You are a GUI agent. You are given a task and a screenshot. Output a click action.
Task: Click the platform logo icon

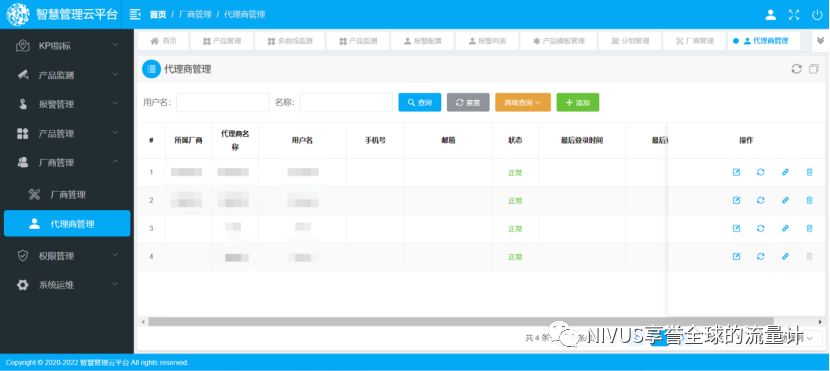click(x=18, y=14)
